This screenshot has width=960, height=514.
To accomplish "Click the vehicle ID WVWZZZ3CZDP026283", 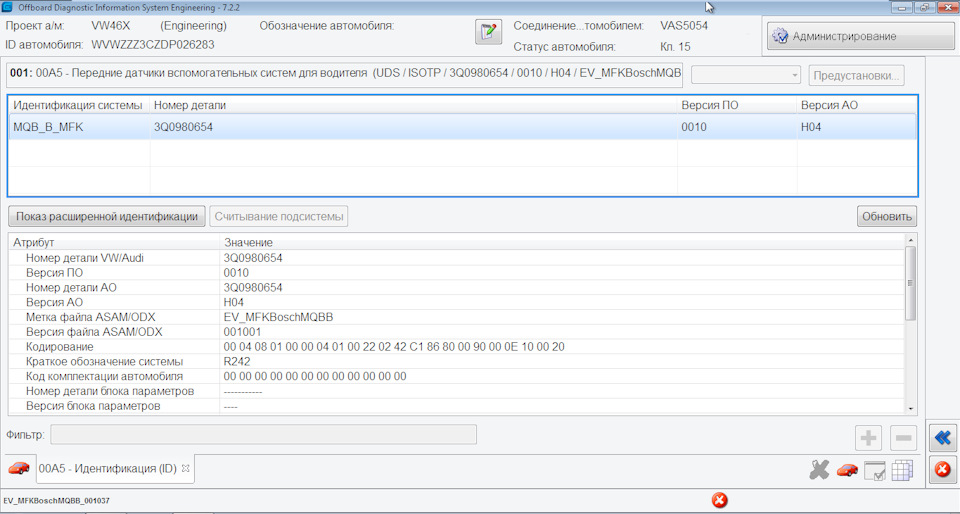I will pos(153,45).
